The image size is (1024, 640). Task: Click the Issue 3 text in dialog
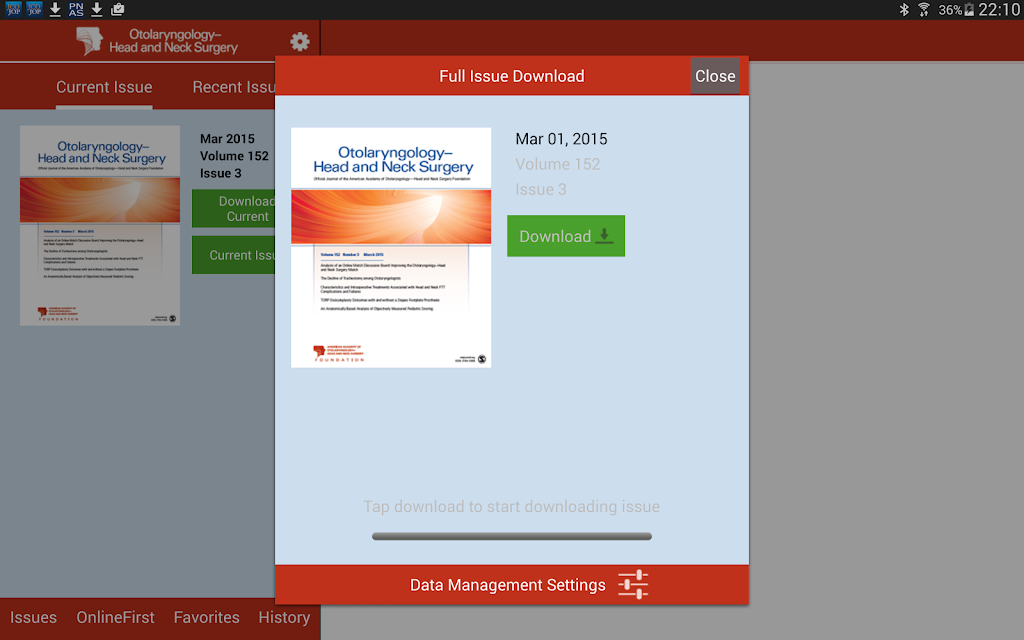(x=541, y=189)
